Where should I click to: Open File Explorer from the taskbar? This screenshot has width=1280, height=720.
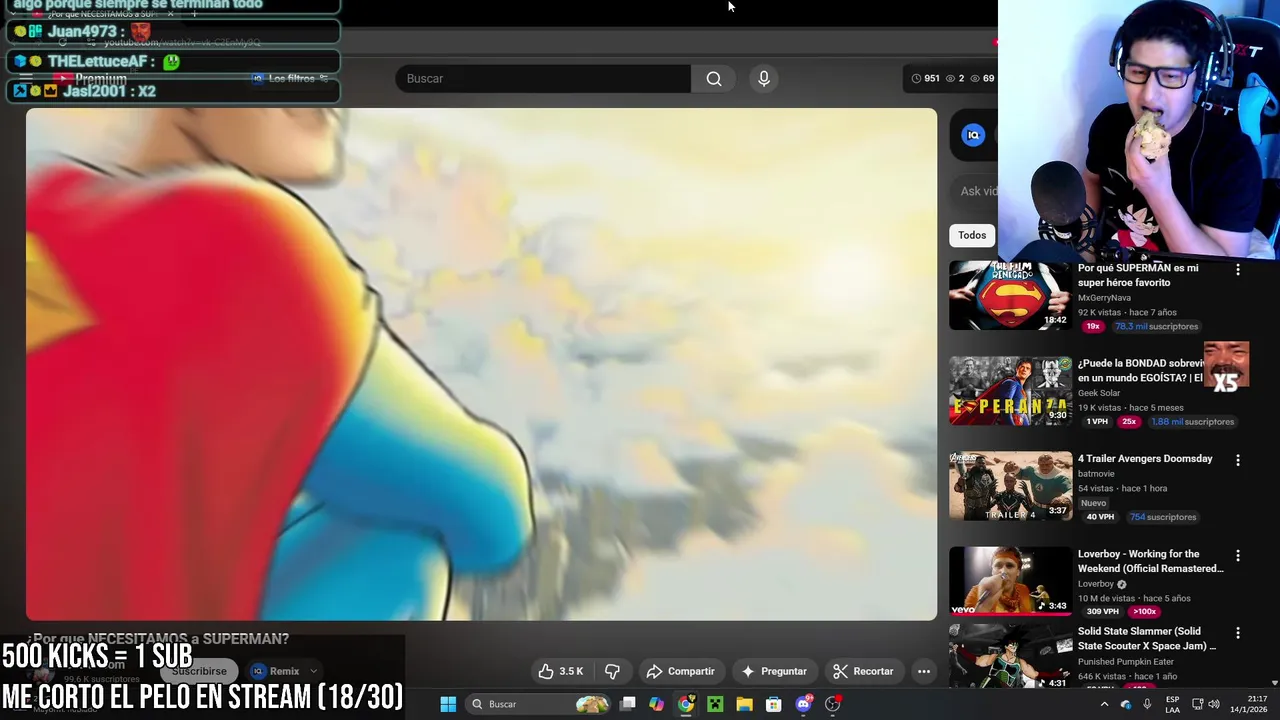click(744, 704)
